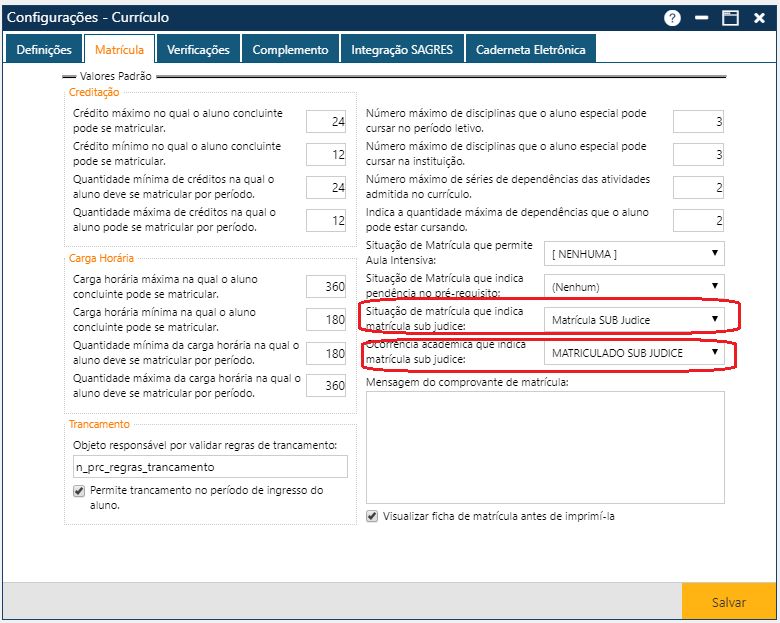
Task: Maximize the Configurações window
Action: [730, 18]
